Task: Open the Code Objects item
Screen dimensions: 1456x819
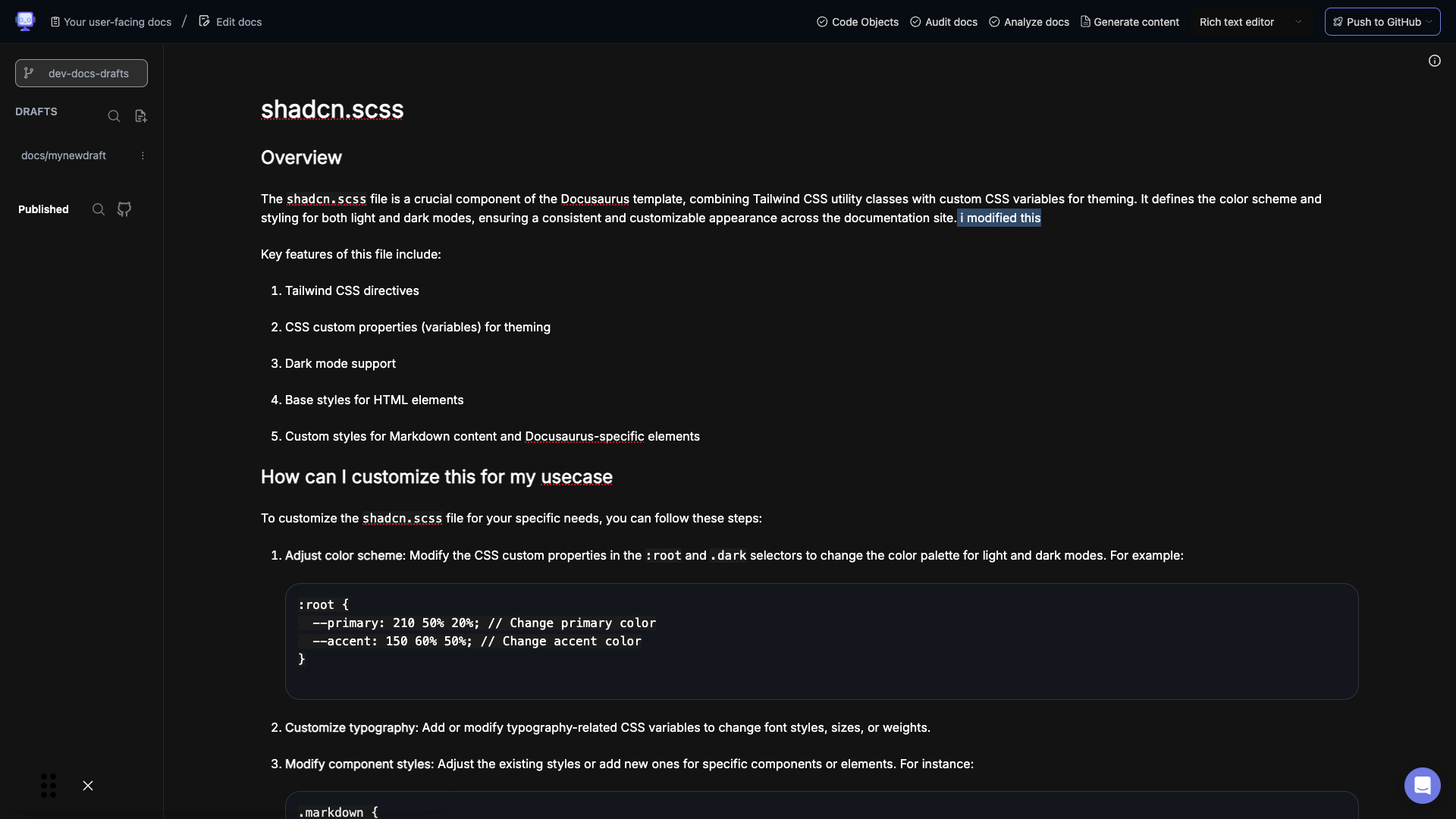Action: 858,22
